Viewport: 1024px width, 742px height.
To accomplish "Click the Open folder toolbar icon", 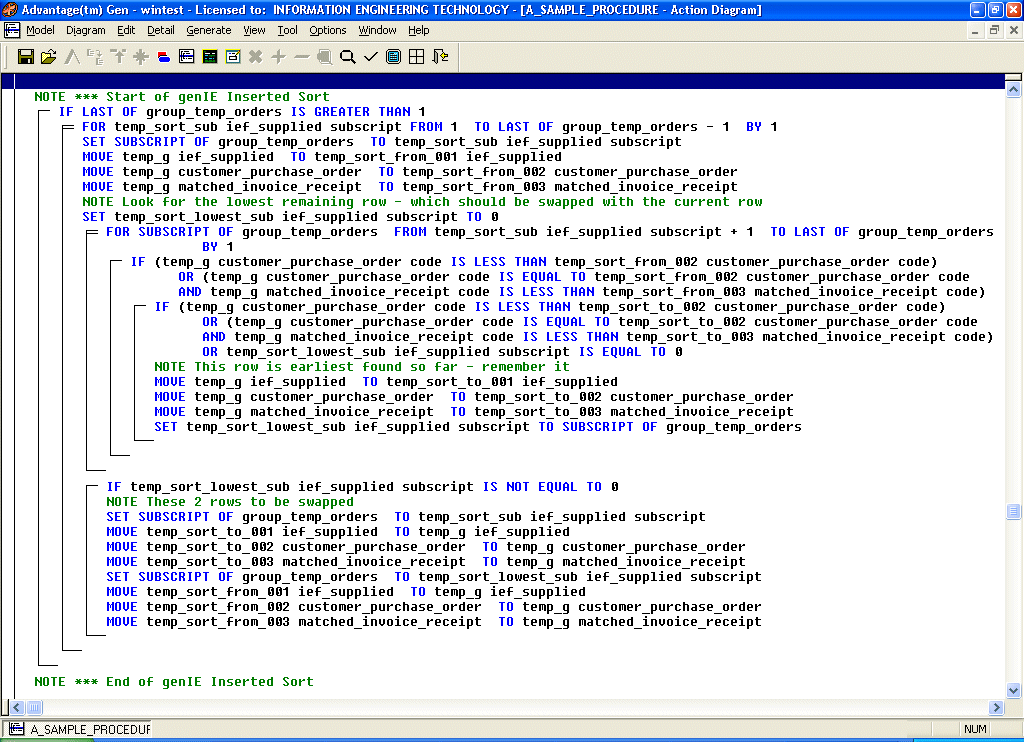I will tap(48, 57).
